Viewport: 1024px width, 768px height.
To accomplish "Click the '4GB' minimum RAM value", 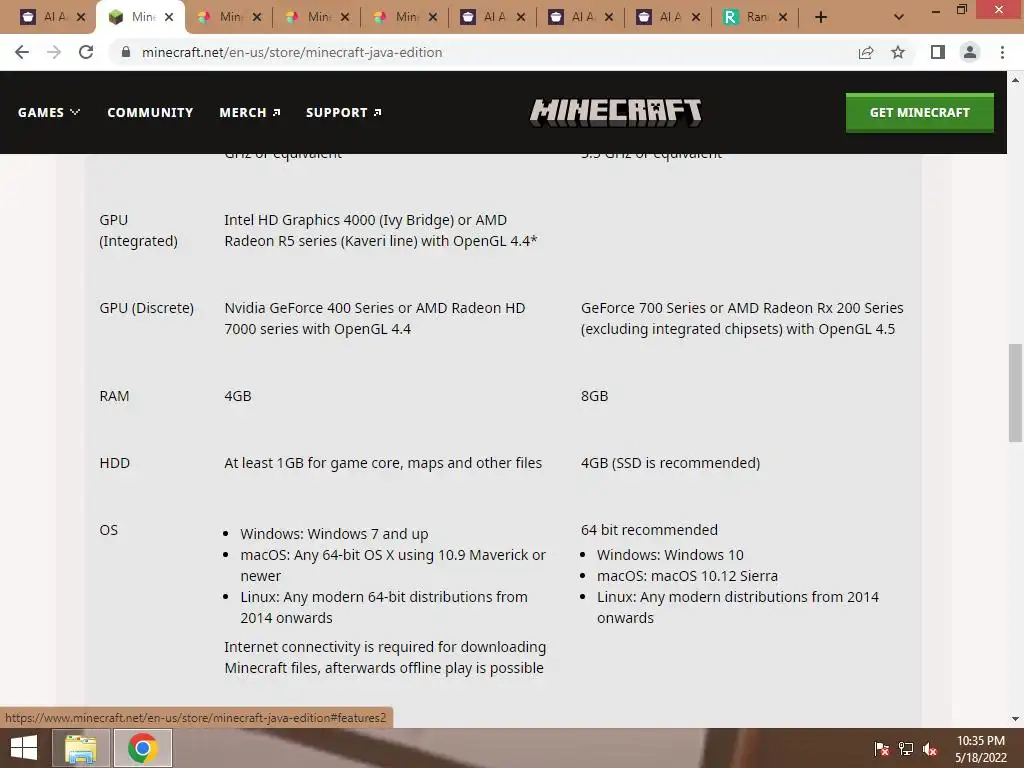I will [238, 396].
